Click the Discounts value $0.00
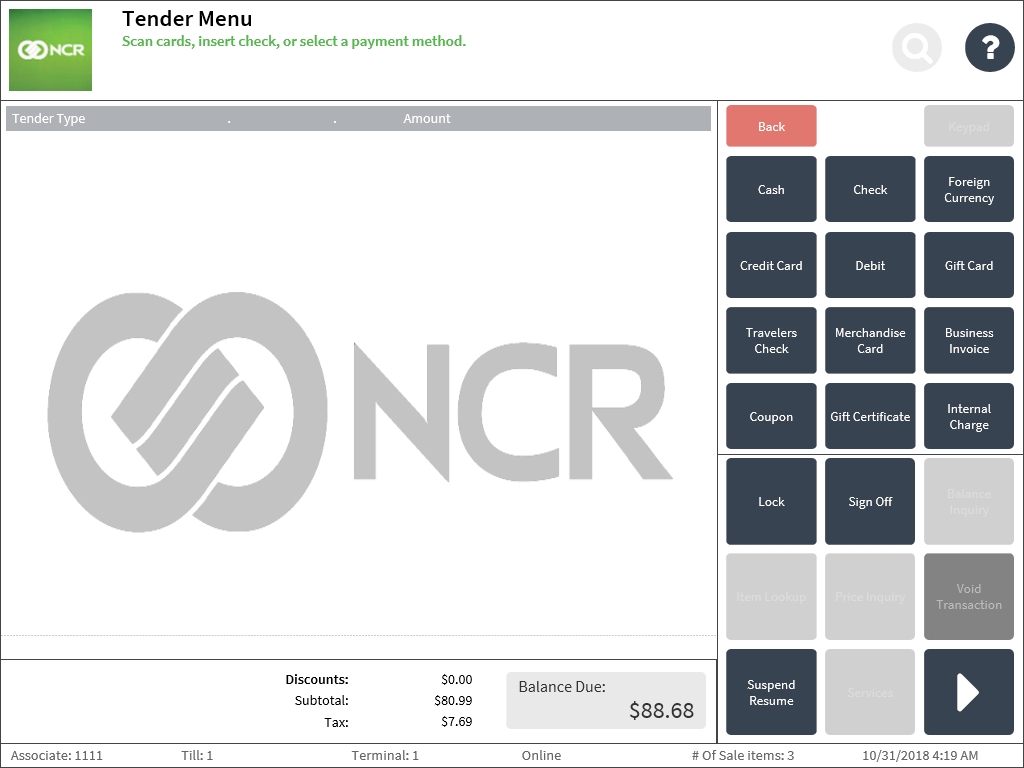The width and height of the screenshot is (1024, 768). click(456, 680)
